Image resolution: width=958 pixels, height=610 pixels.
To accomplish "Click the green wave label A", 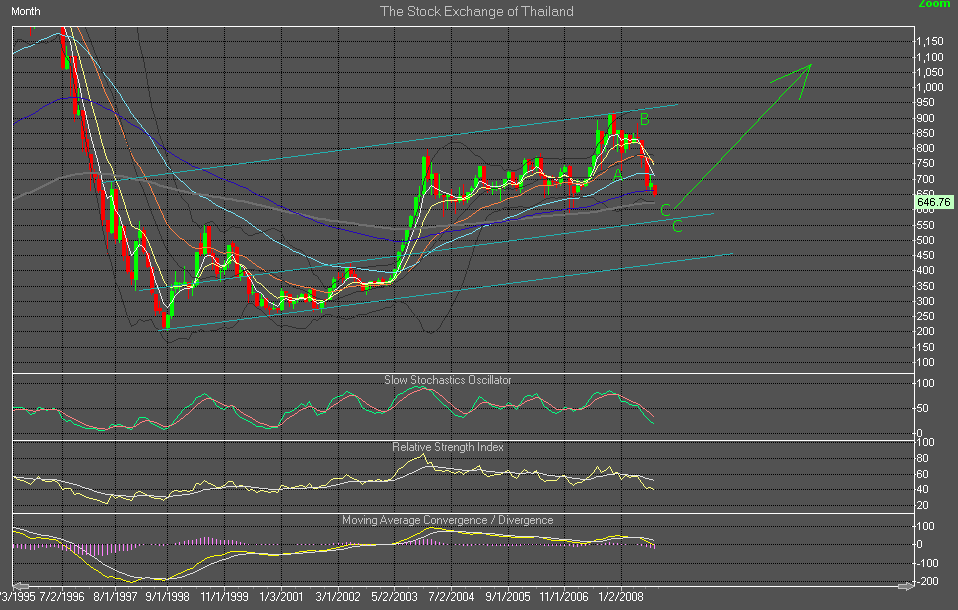I will [618, 175].
